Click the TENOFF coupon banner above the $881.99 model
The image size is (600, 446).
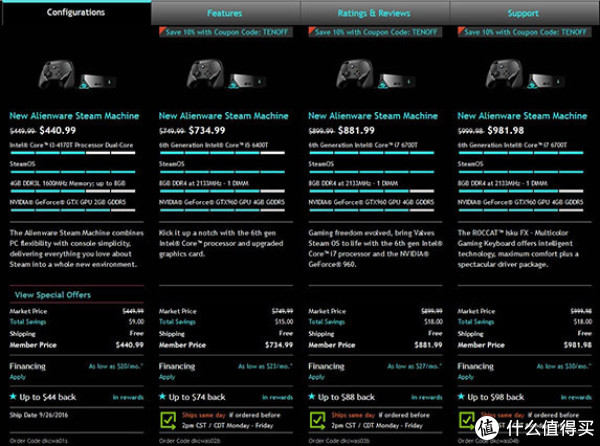[x=375, y=32]
